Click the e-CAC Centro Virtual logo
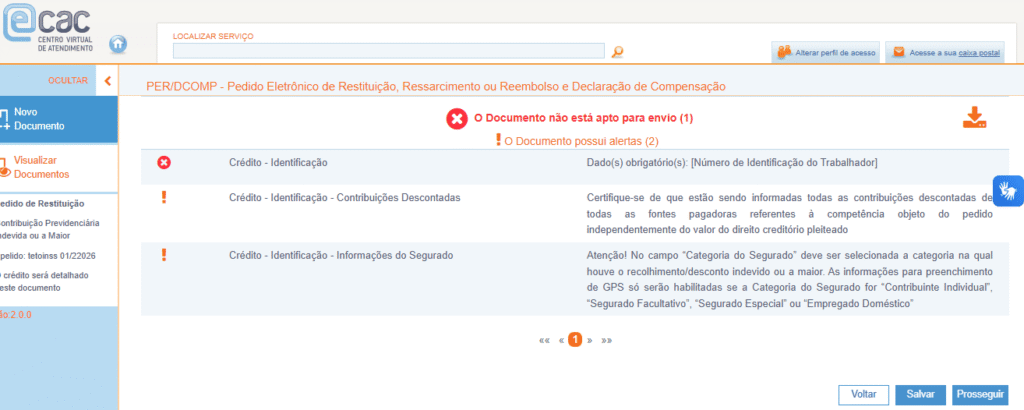 50,26
